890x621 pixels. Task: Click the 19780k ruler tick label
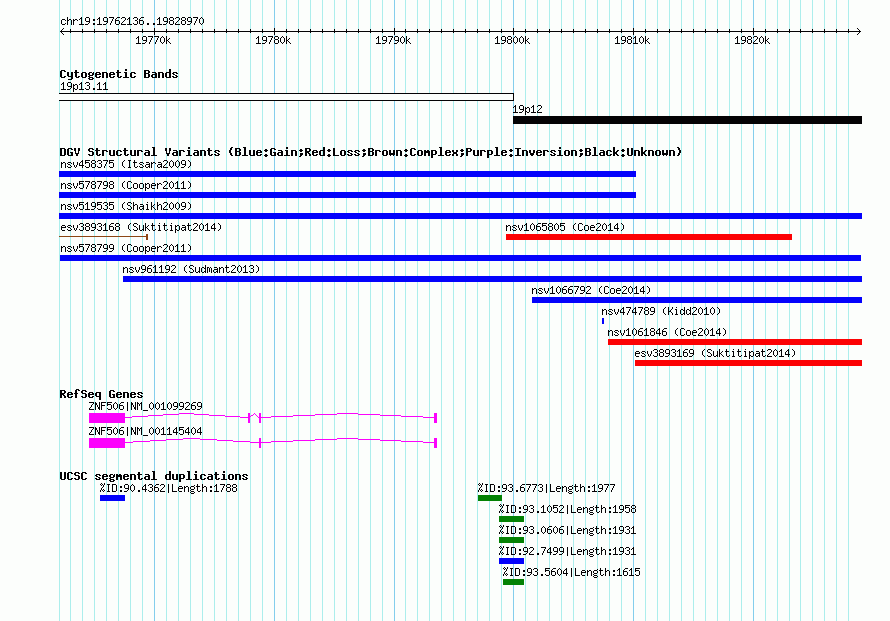pos(273,40)
